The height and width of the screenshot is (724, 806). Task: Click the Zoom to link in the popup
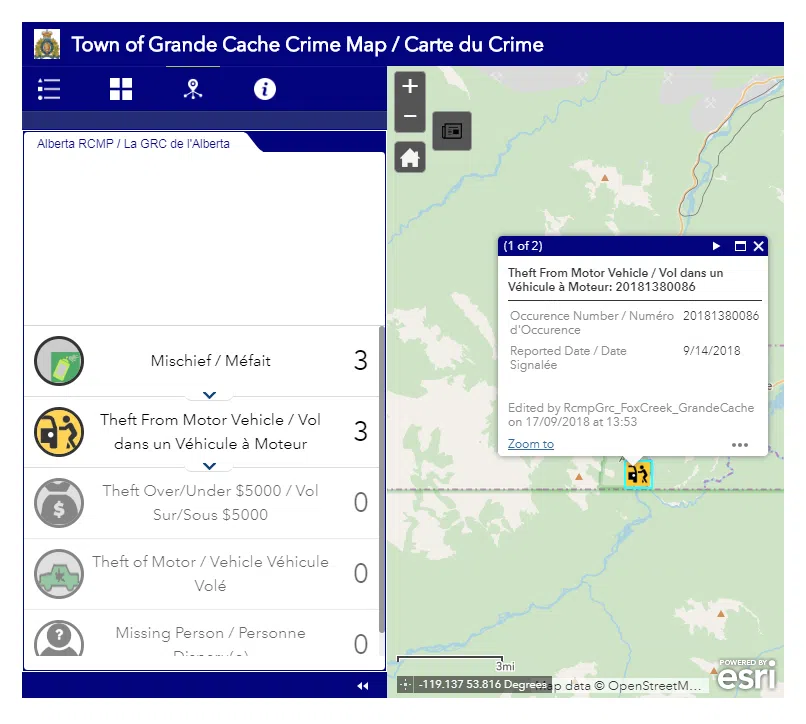(530, 444)
